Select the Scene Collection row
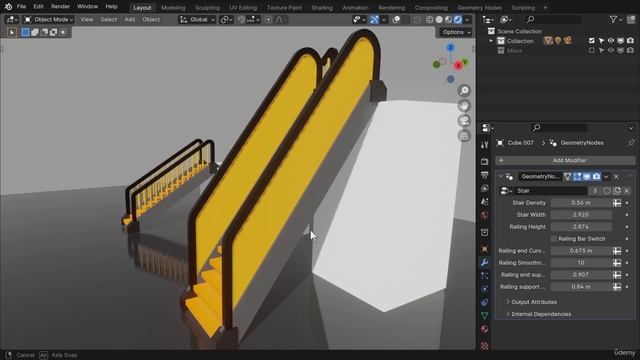Screen dimensions: 640x360 point(519,31)
